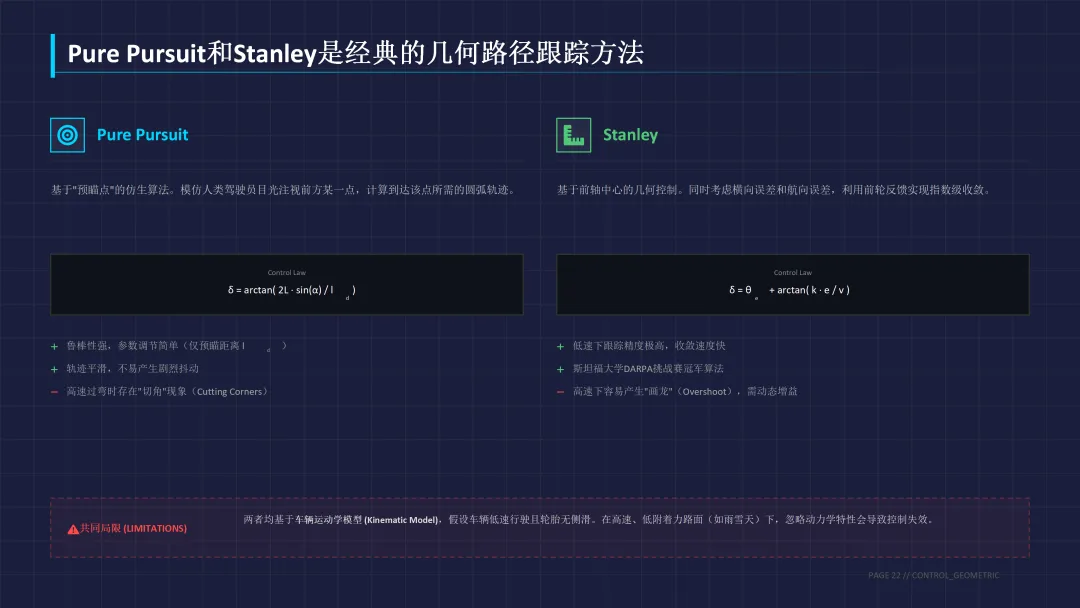
Task: Click the bullet text 鲁棒性强，参数调节简单
Action: (x=176, y=346)
